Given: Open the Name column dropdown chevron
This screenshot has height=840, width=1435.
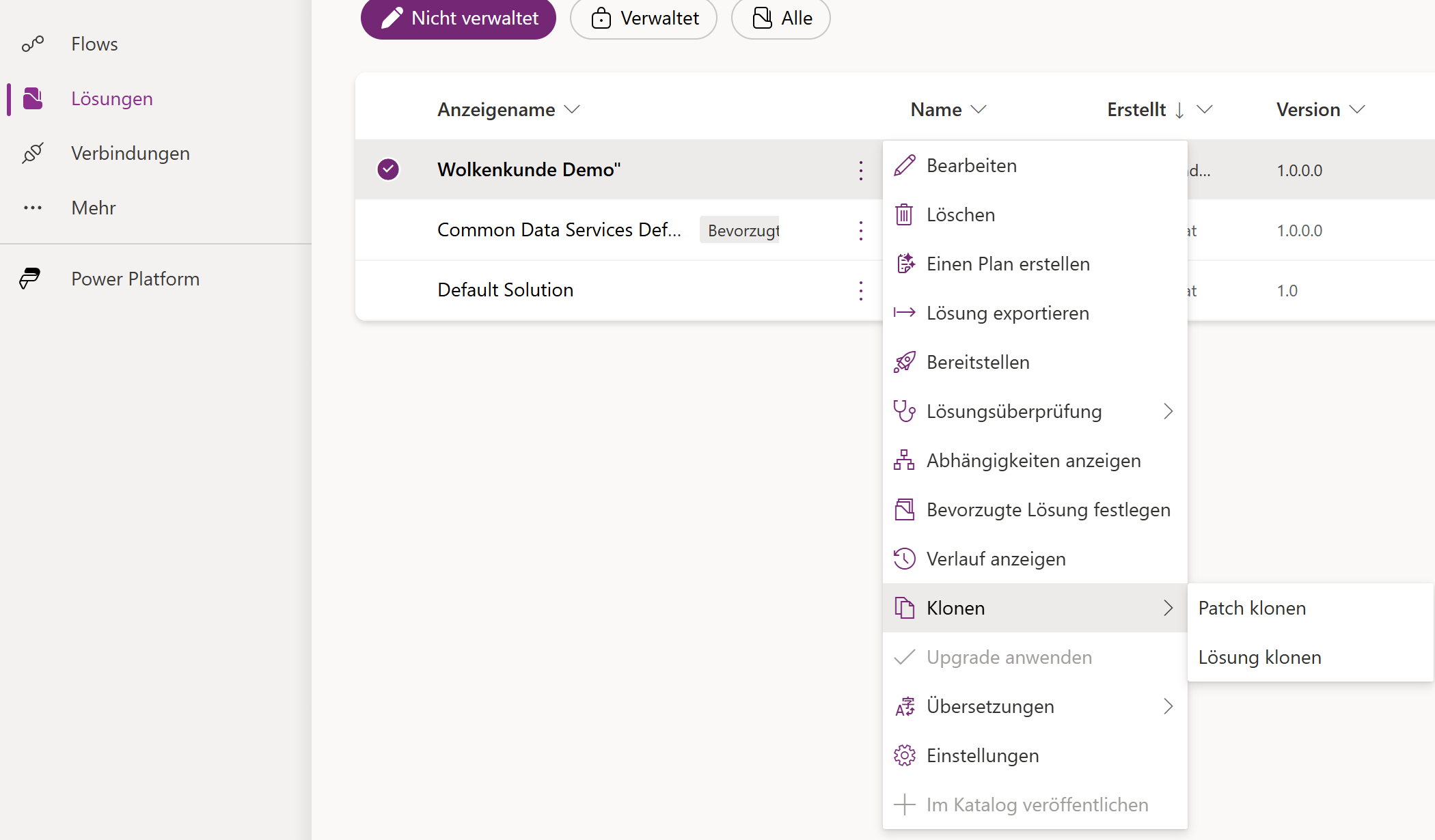Looking at the screenshot, I should [979, 109].
